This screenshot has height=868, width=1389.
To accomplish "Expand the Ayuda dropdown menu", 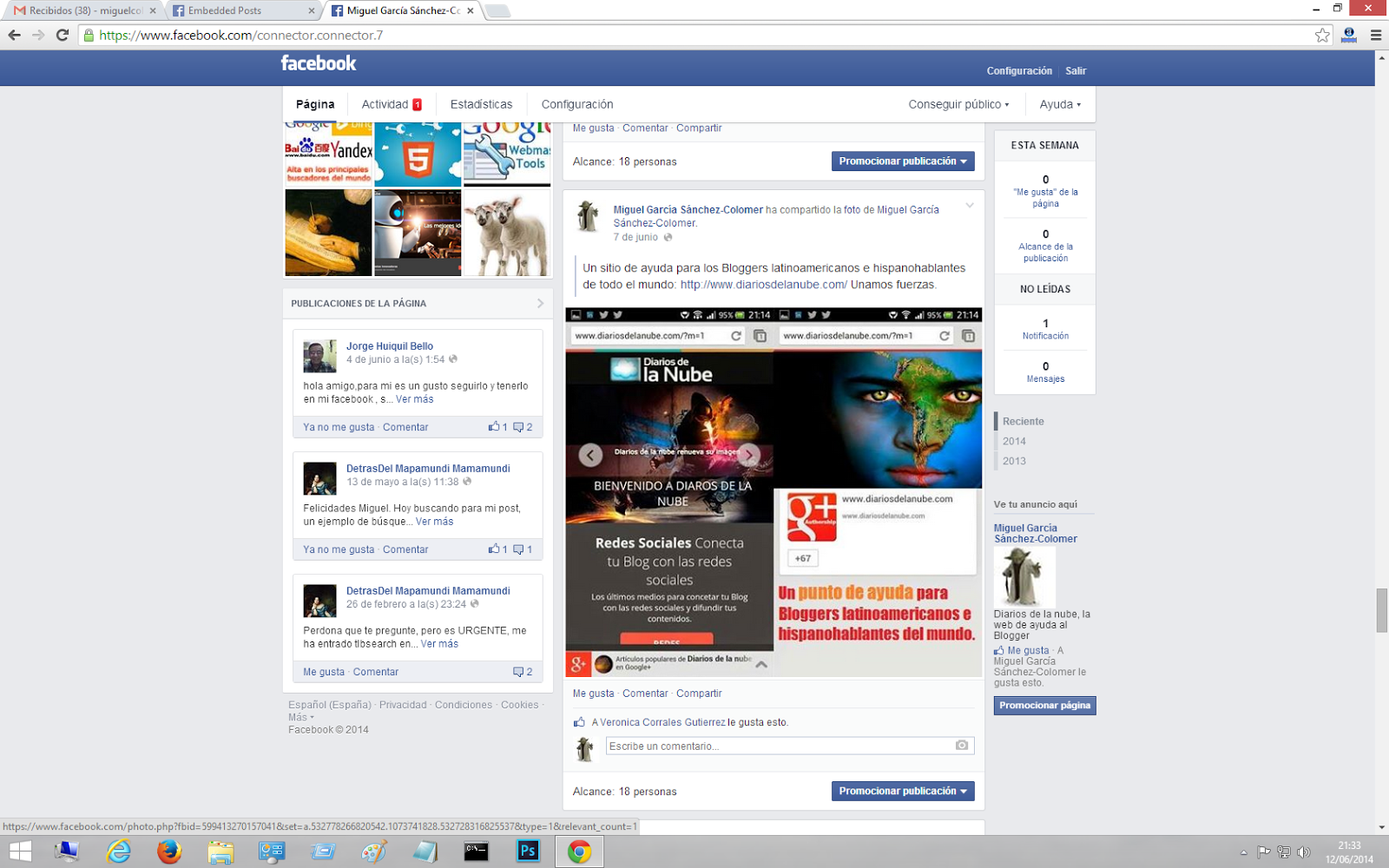I will click(x=1060, y=104).
